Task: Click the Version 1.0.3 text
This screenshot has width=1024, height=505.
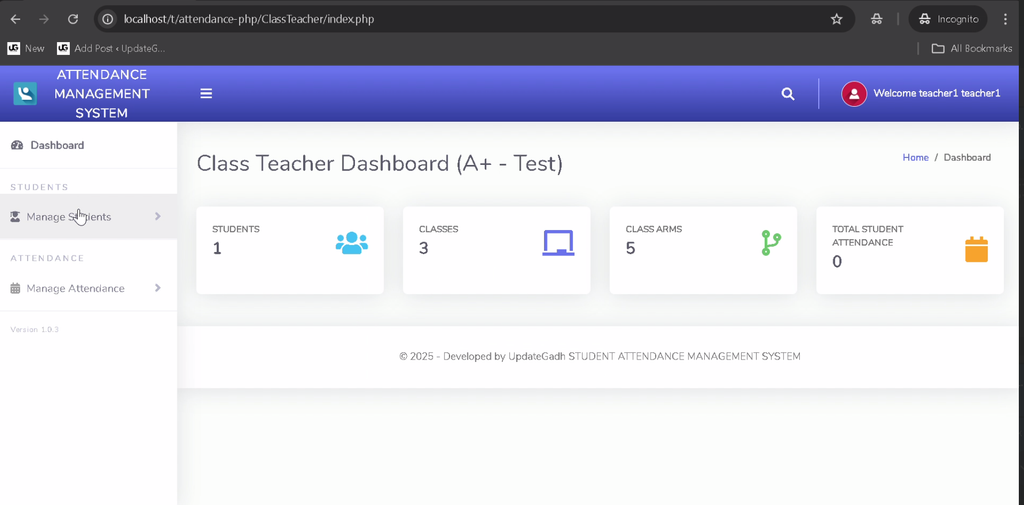Action: (35, 329)
